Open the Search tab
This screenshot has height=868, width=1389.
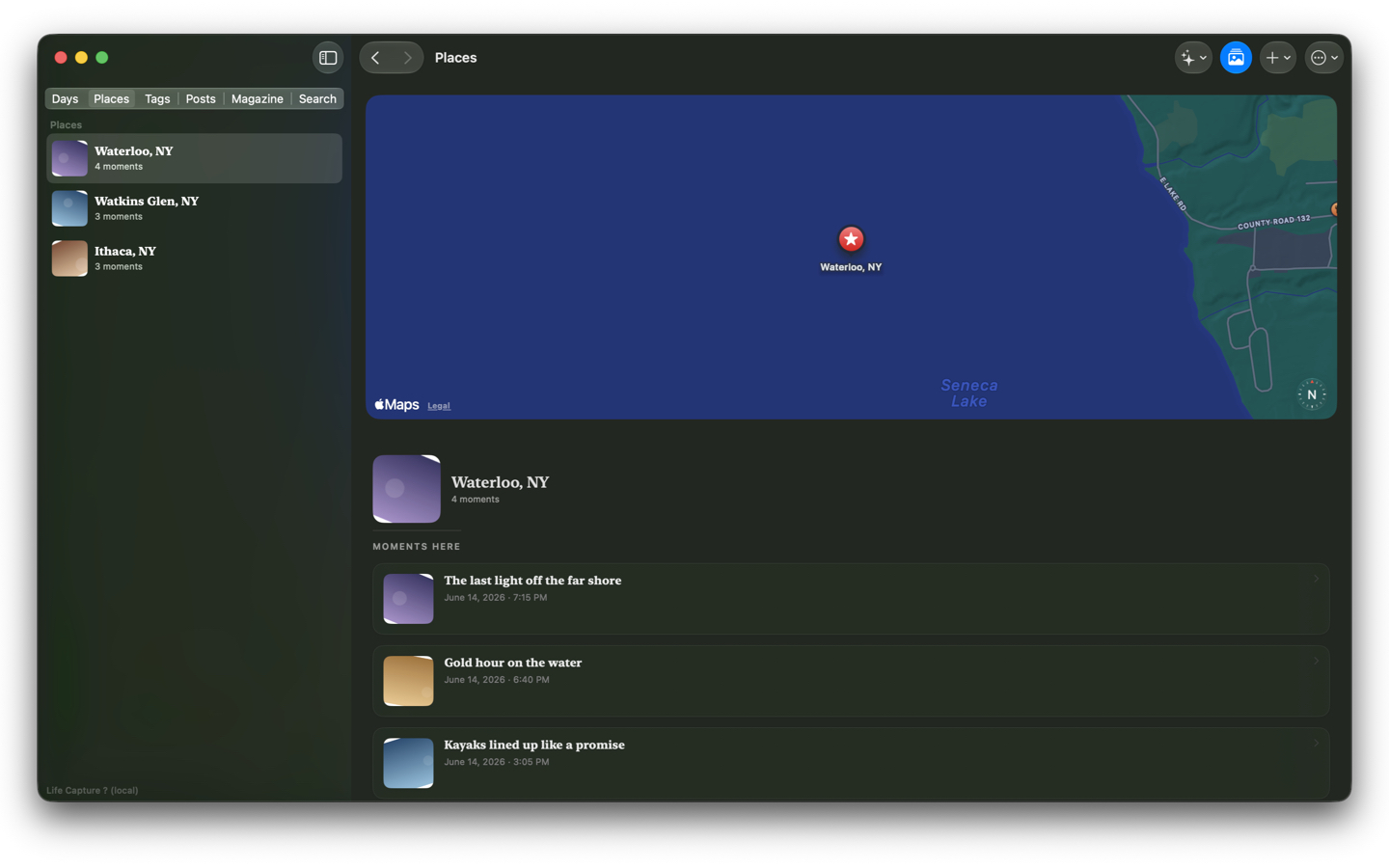pyautogui.click(x=317, y=99)
